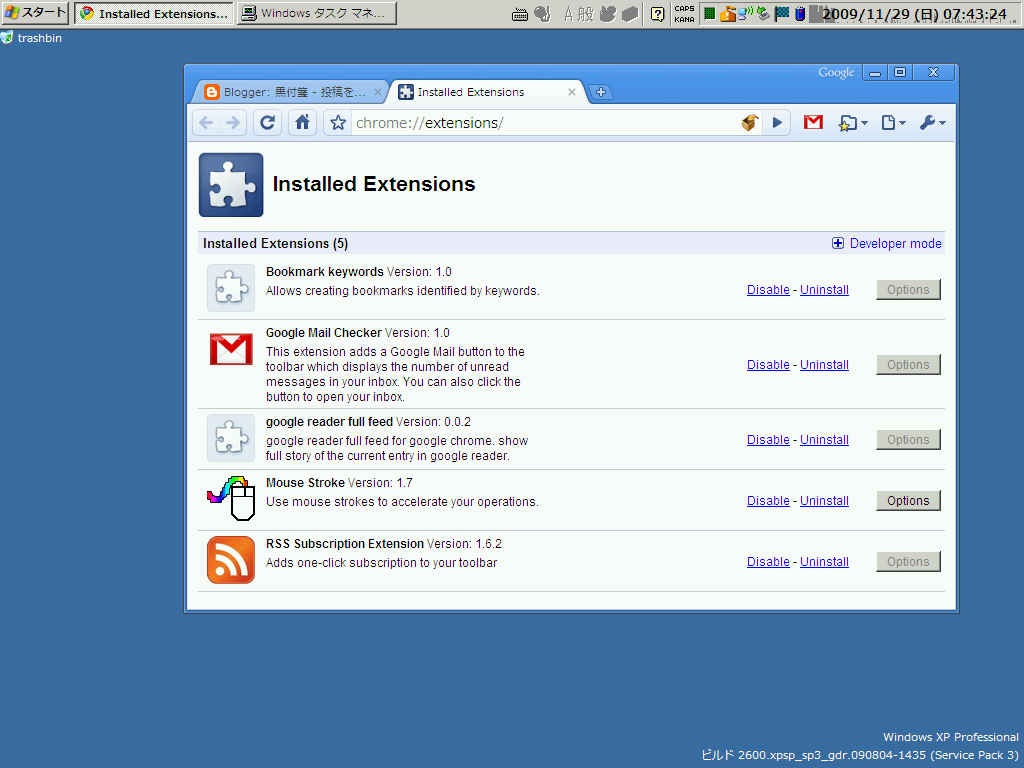1024x768 pixels.
Task: Uninstall the Bookmark keywords extension
Action: [x=824, y=290]
